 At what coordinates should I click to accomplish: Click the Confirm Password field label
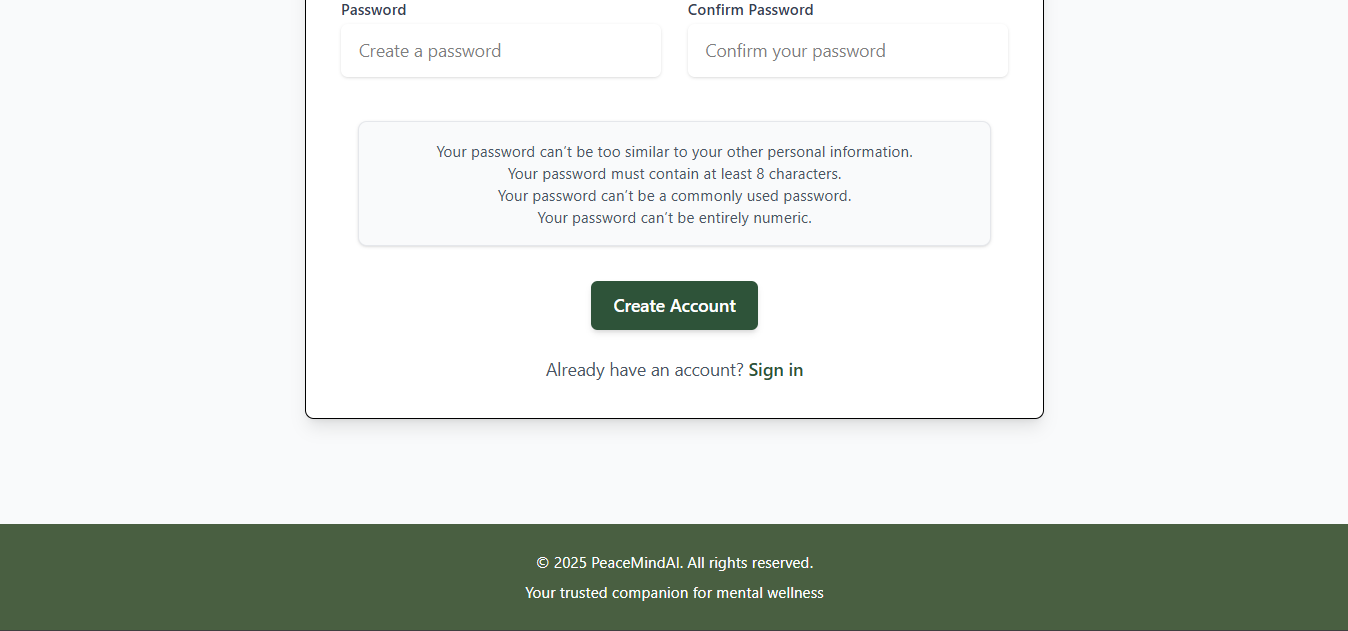(750, 10)
